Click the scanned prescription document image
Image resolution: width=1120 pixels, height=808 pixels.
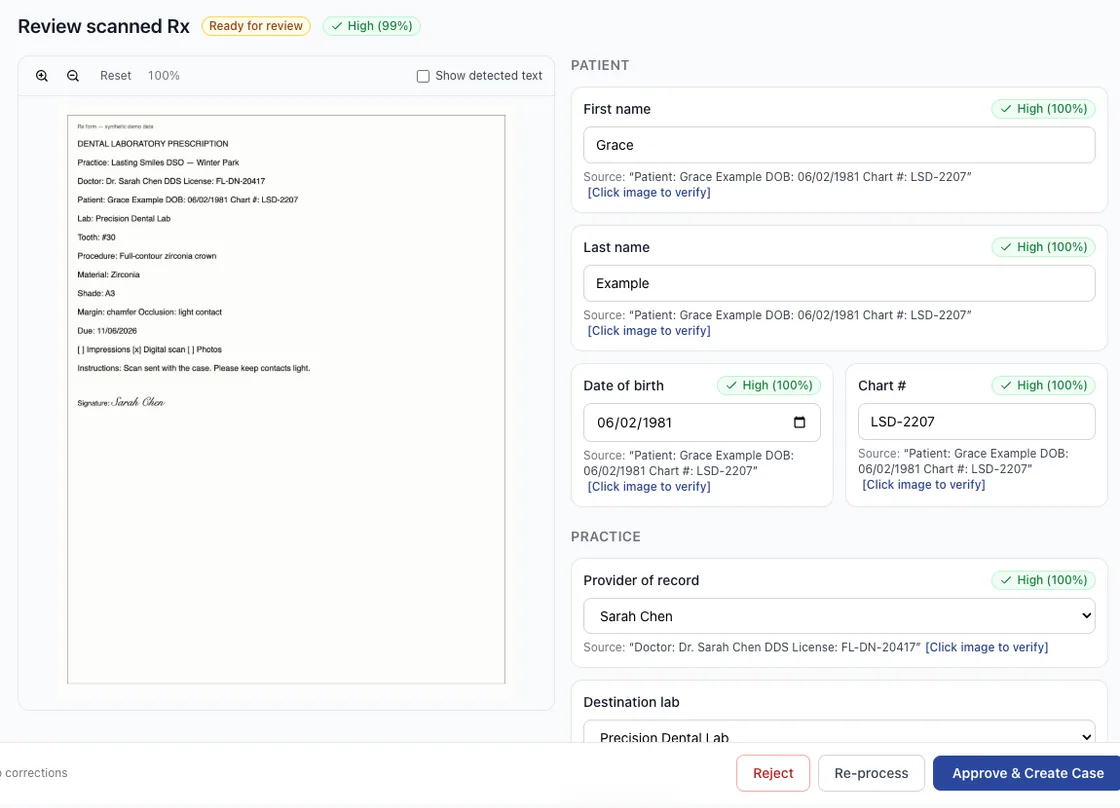pyautogui.click(x=286, y=399)
